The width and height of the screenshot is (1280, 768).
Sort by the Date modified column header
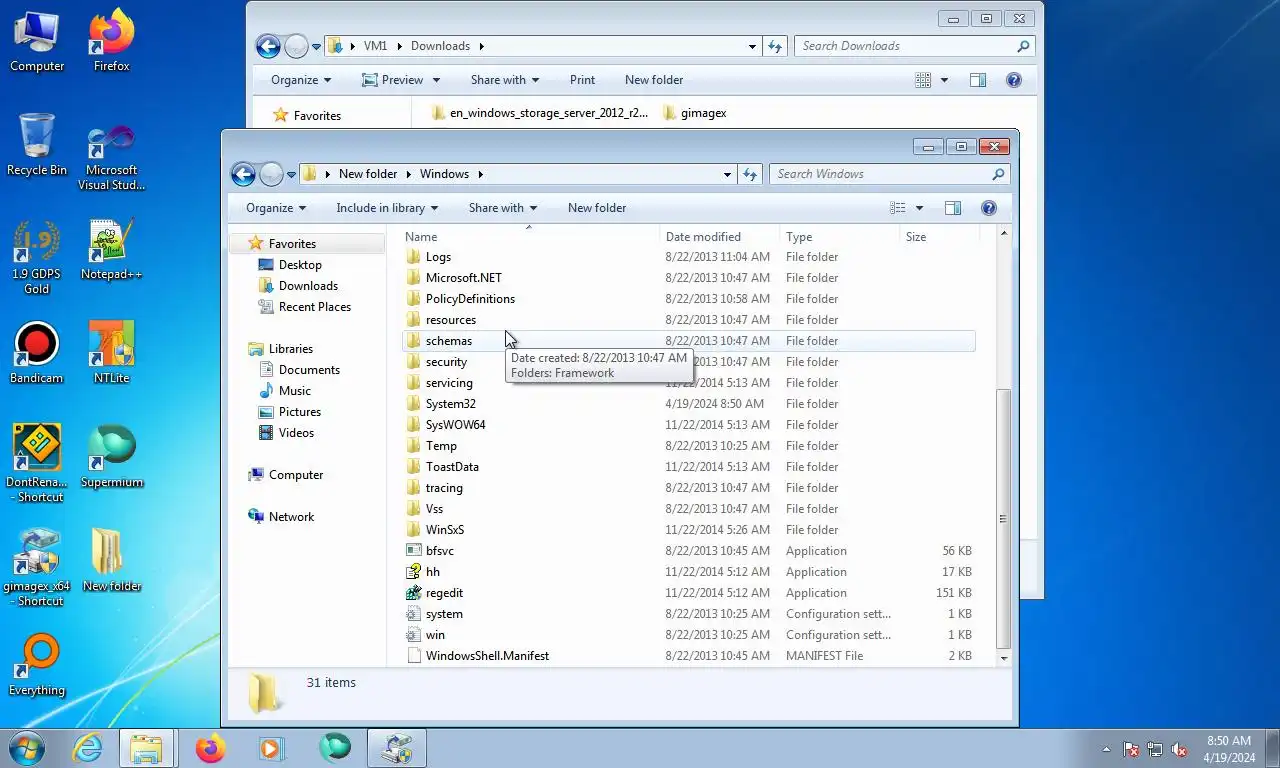pyautogui.click(x=720, y=237)
